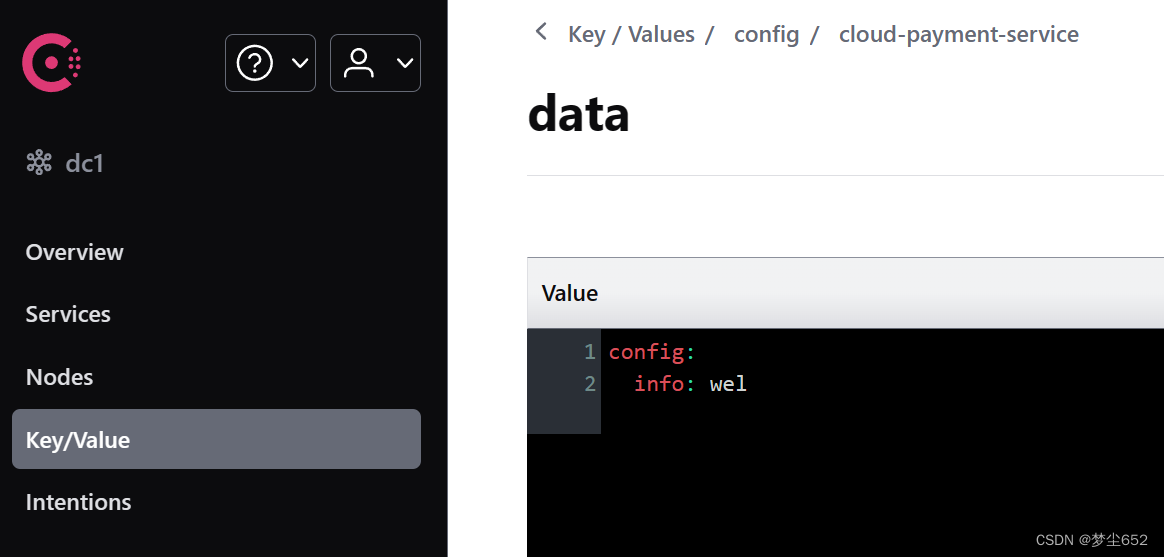1164x557 pixels.
Task: Click the Consul logo icon
Action: tap(52, 62)
